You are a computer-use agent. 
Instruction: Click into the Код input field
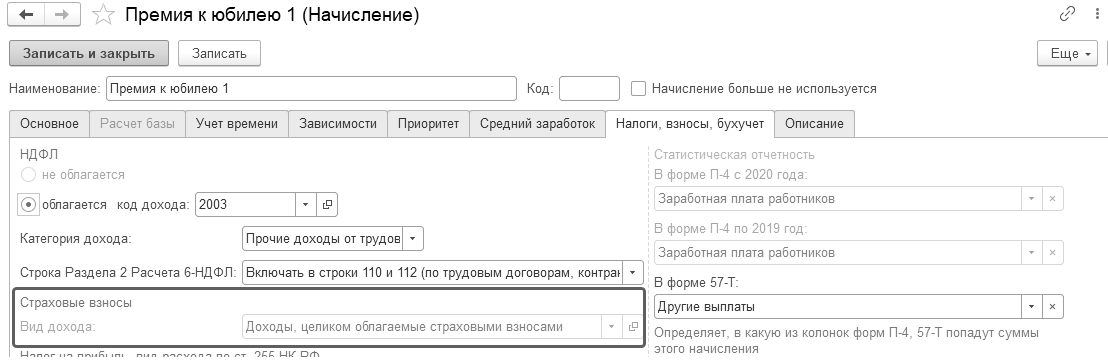(x=589, y=88)
